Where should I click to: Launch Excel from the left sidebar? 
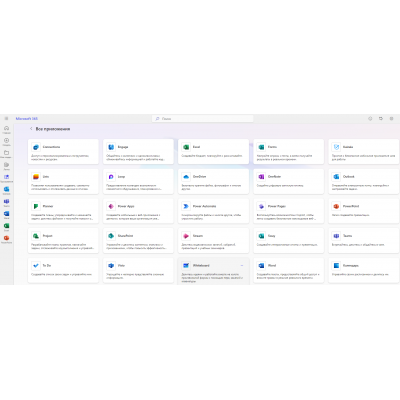click(x=6, y=227)
